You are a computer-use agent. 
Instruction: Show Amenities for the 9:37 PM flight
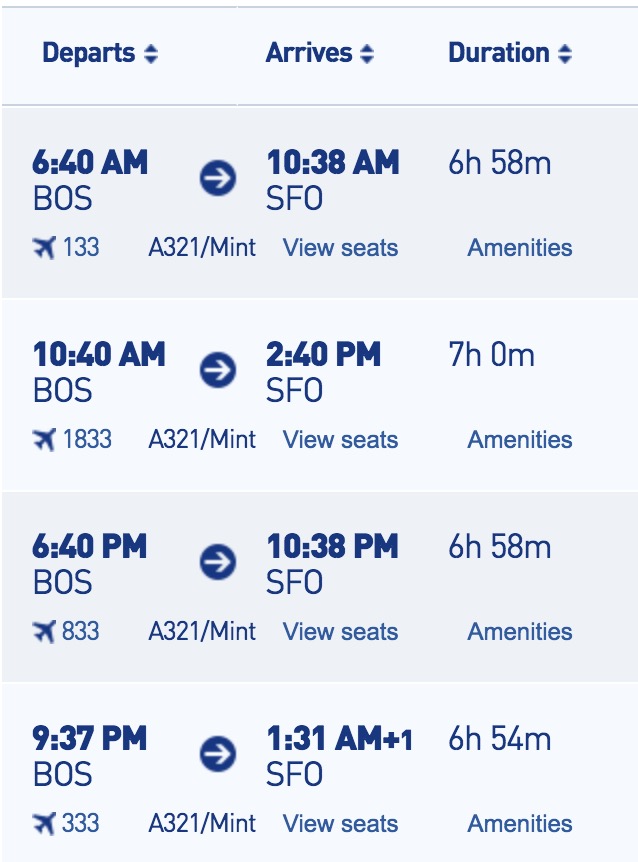click(x=520, y=823)
